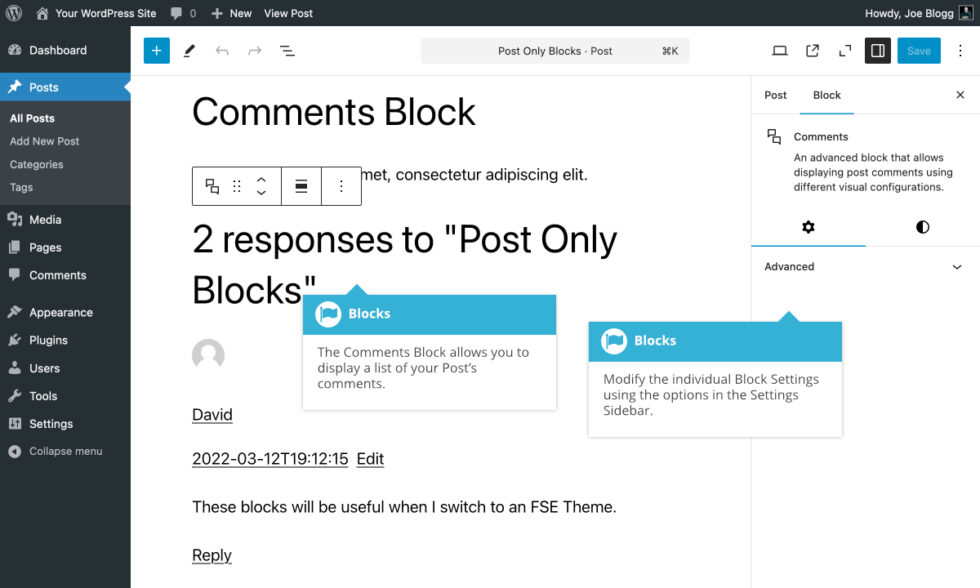Select the Tools pencil icon

pyautogui.click(x=189, y=51)
